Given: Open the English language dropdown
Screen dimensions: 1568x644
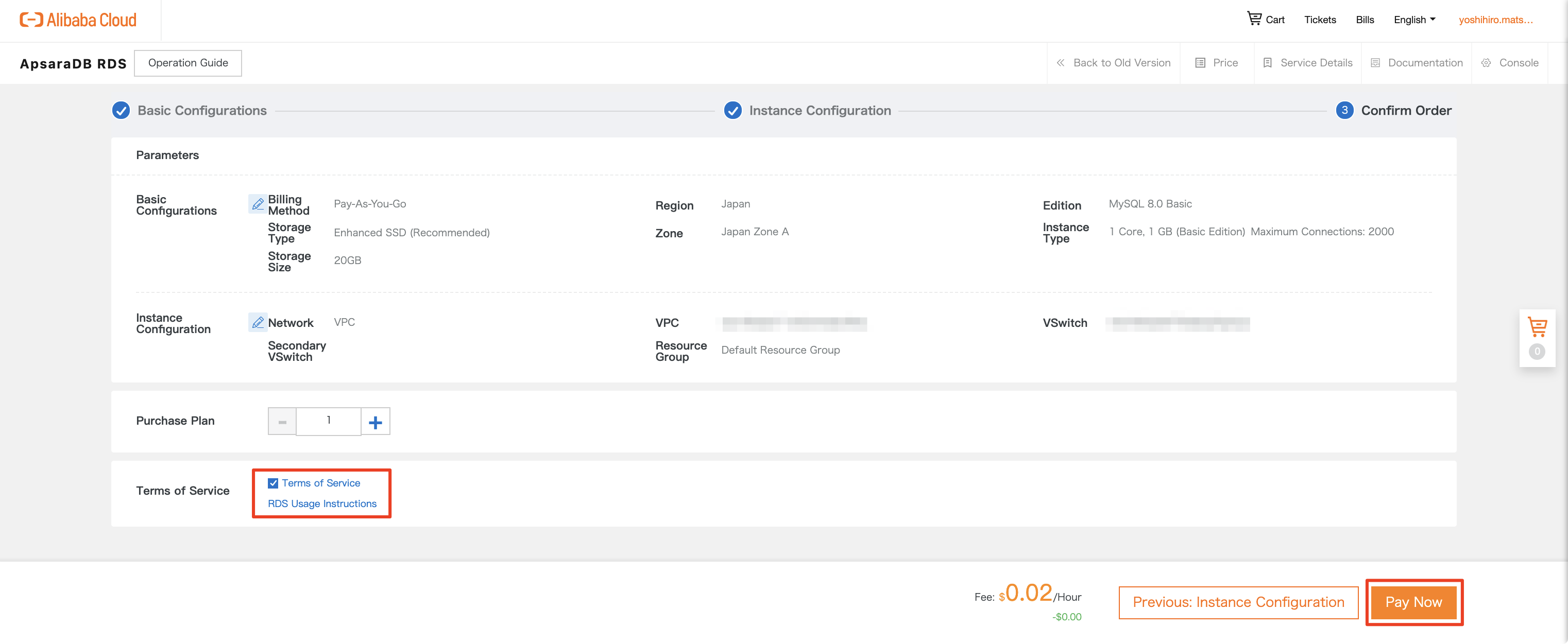Looking at the screenshot, I should point(1414,20).
